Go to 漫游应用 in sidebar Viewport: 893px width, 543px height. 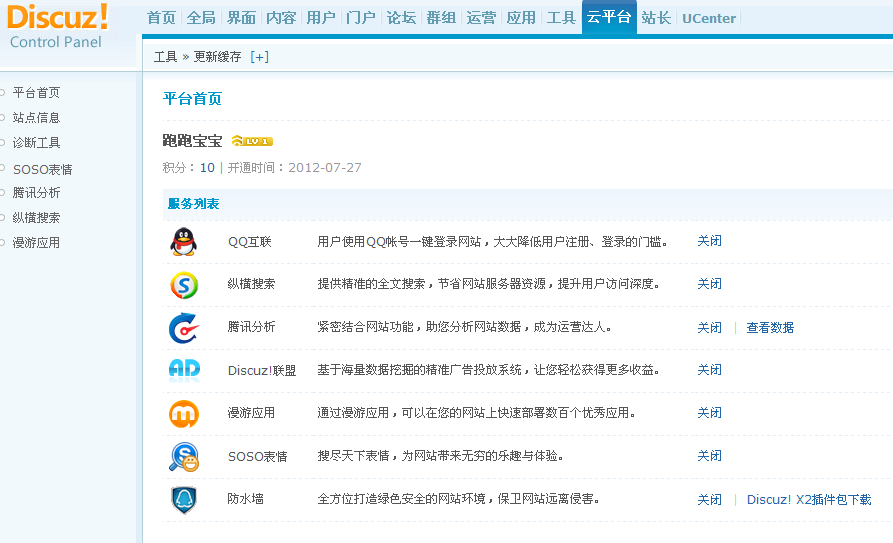pos(36,243)
